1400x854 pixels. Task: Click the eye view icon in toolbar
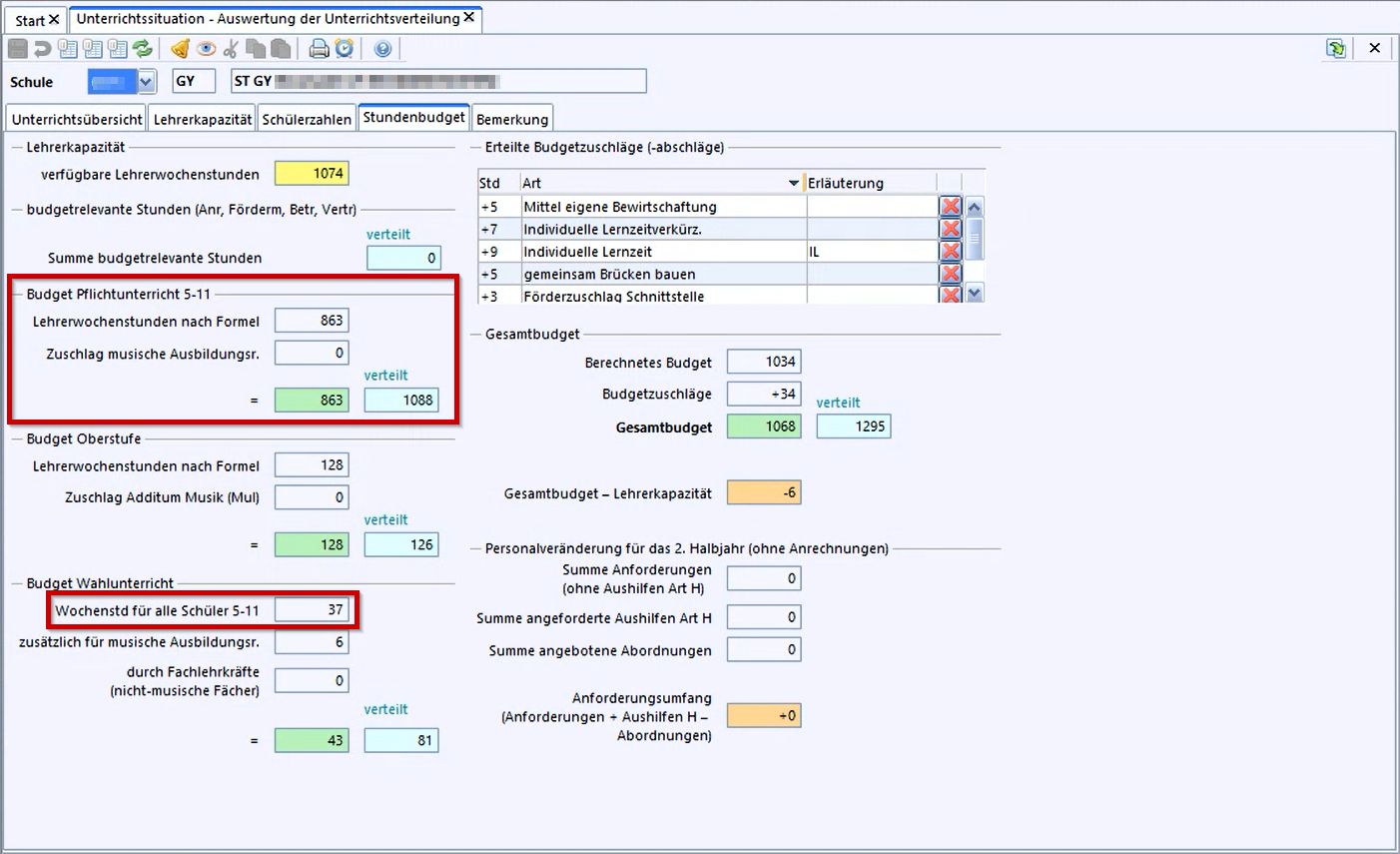(206, 48)
